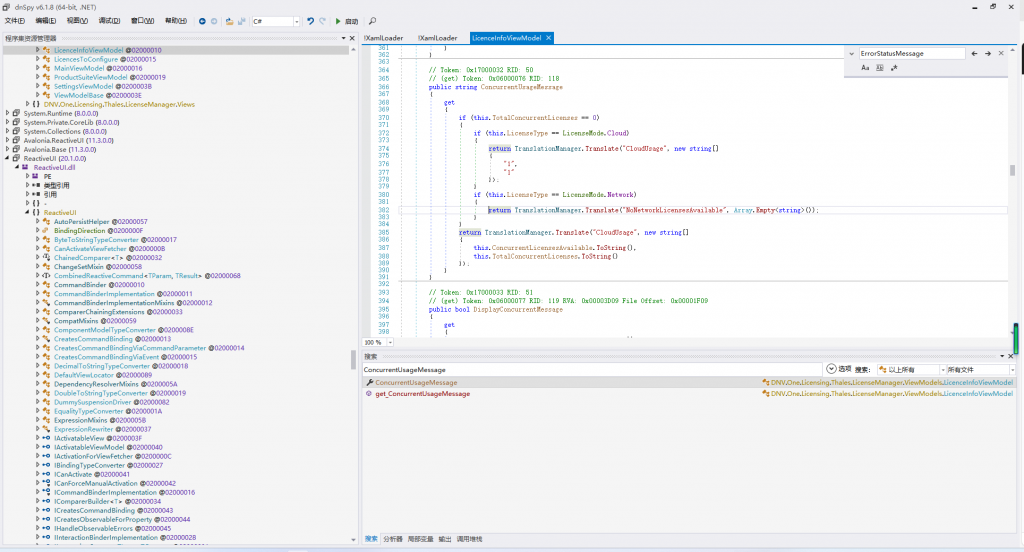Open the 所有文件 search scope dropdown

[979, 369]
